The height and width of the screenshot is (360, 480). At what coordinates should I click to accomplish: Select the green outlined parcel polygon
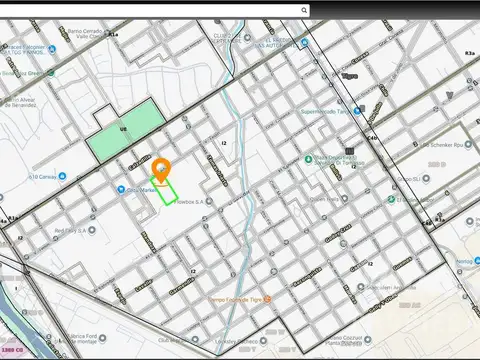click(164, 191)
